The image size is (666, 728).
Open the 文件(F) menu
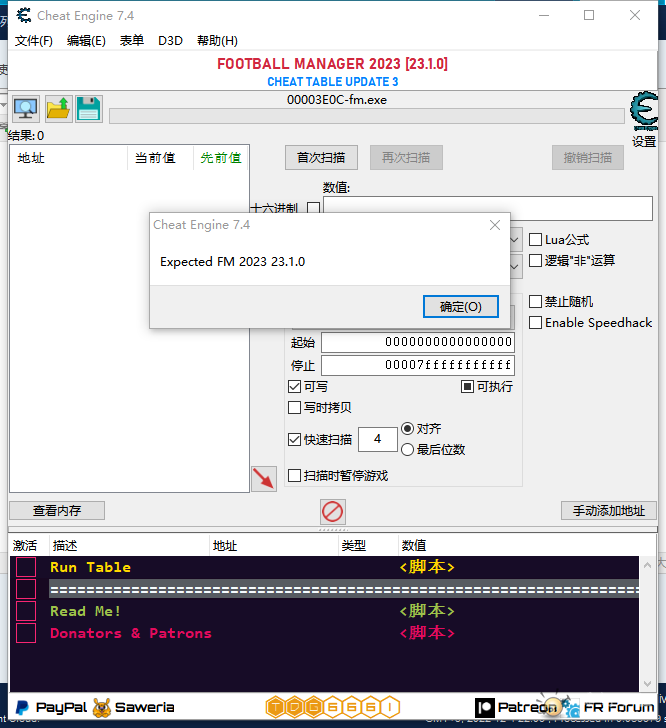tap(33, 41)
